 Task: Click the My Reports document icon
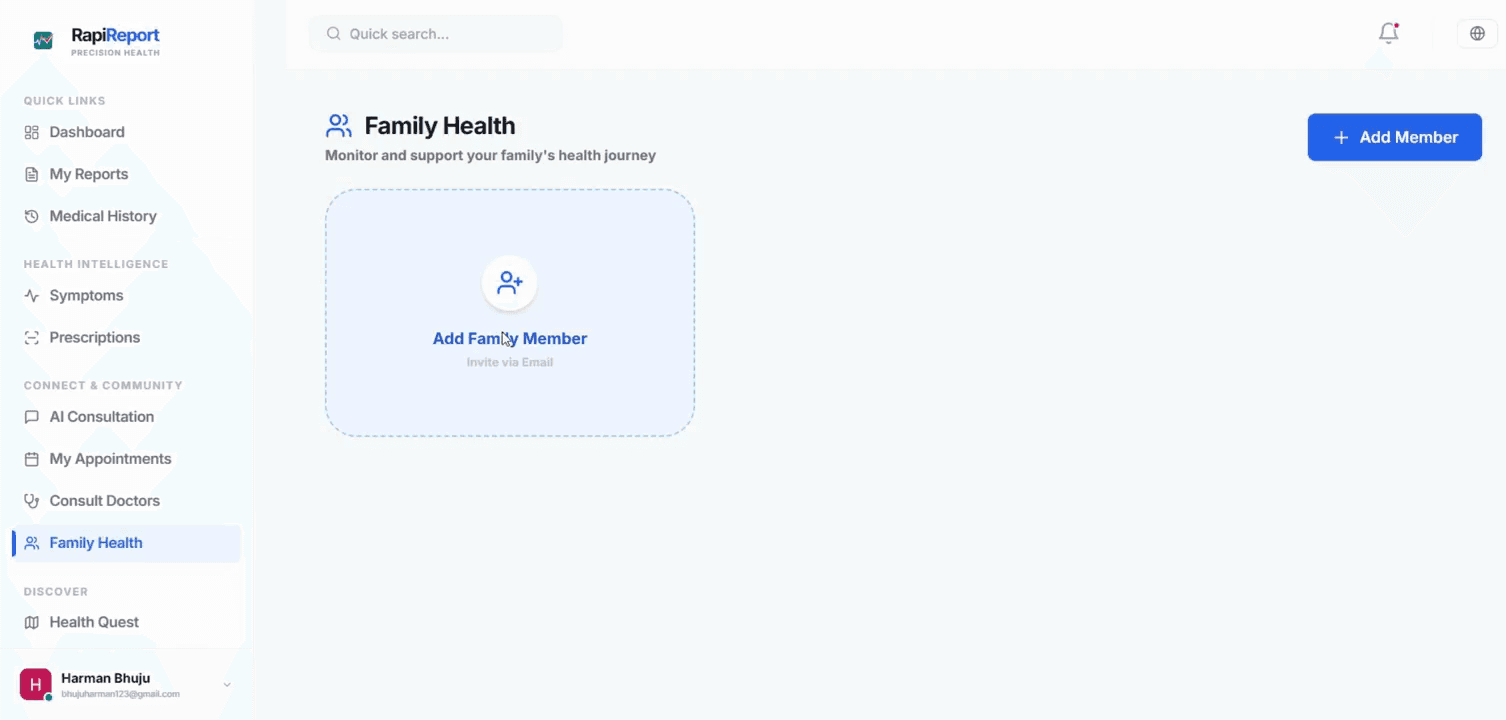(x=31, y=174)
